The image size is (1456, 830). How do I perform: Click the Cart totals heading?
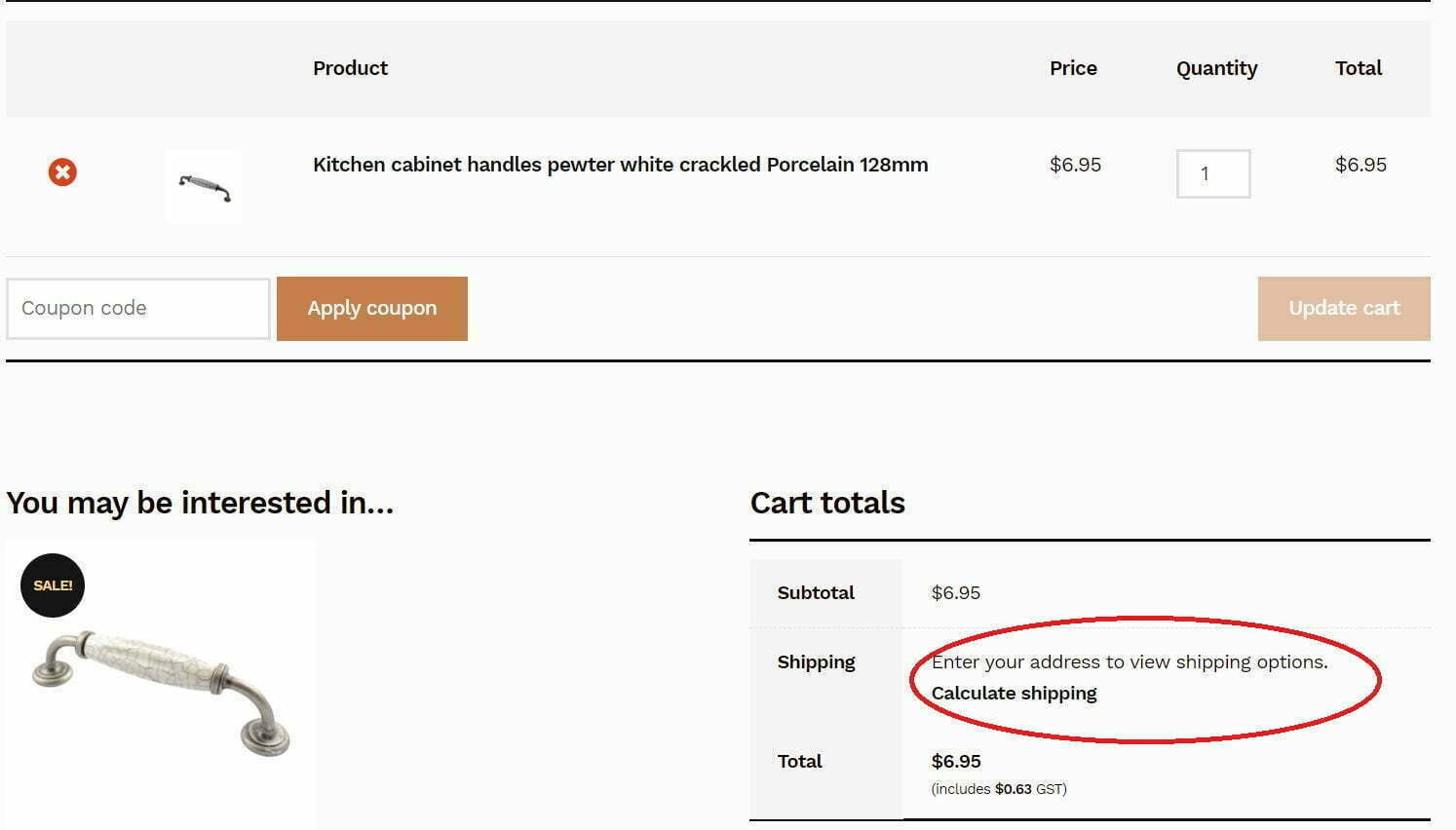point(827,503)
